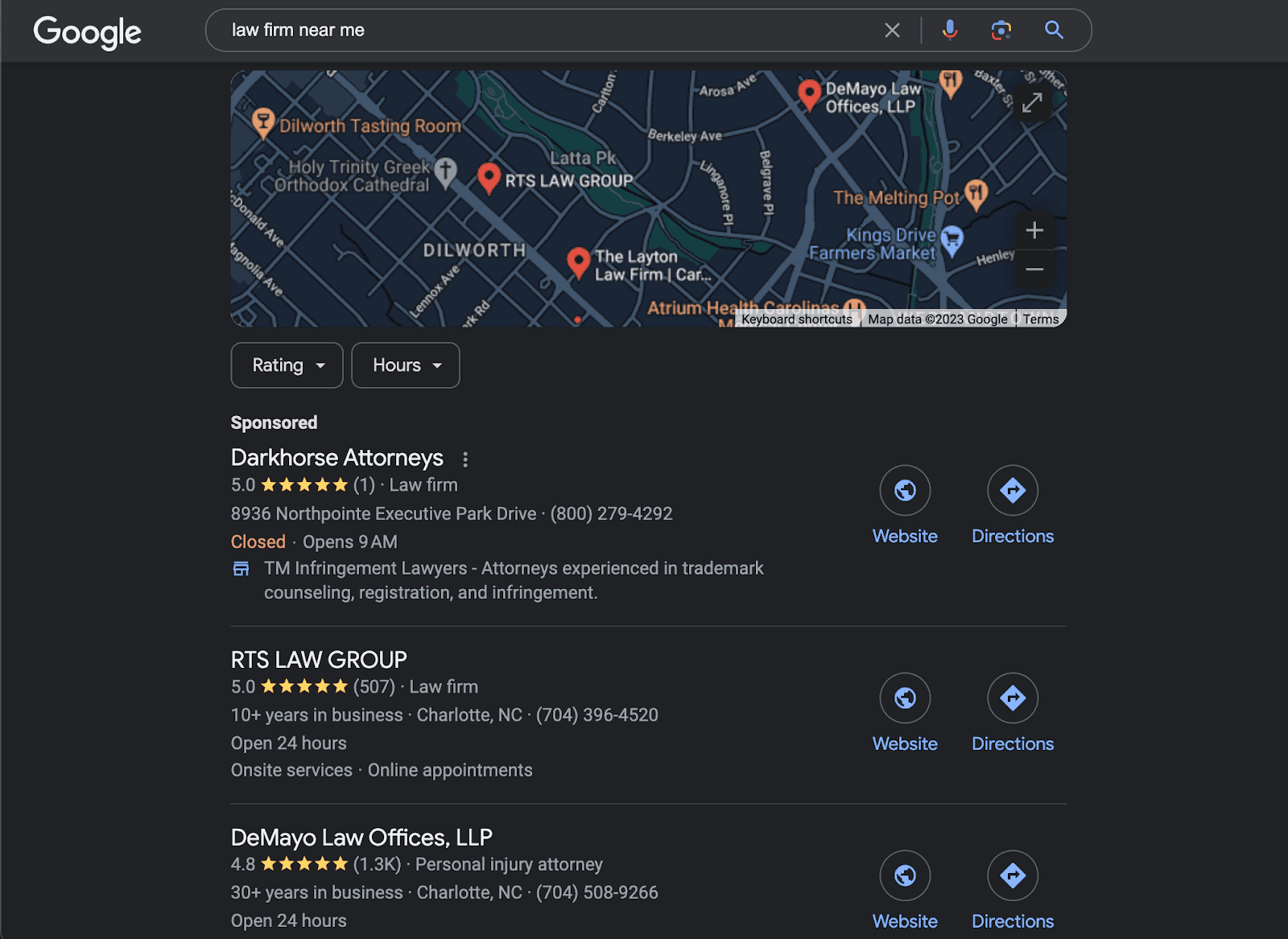Open the Terms link below the map
Screen dimensions: 1288x939
click(x=1040, y=319)
